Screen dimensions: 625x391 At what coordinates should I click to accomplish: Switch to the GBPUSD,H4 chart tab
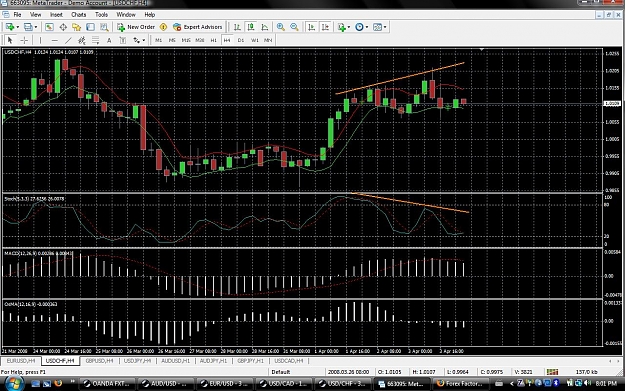coord(99,361)
